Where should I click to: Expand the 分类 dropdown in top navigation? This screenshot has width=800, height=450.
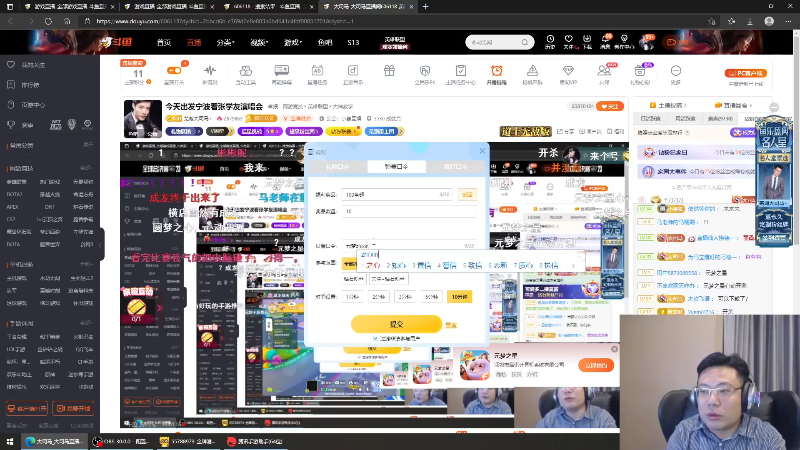click(x=225, y=43)
